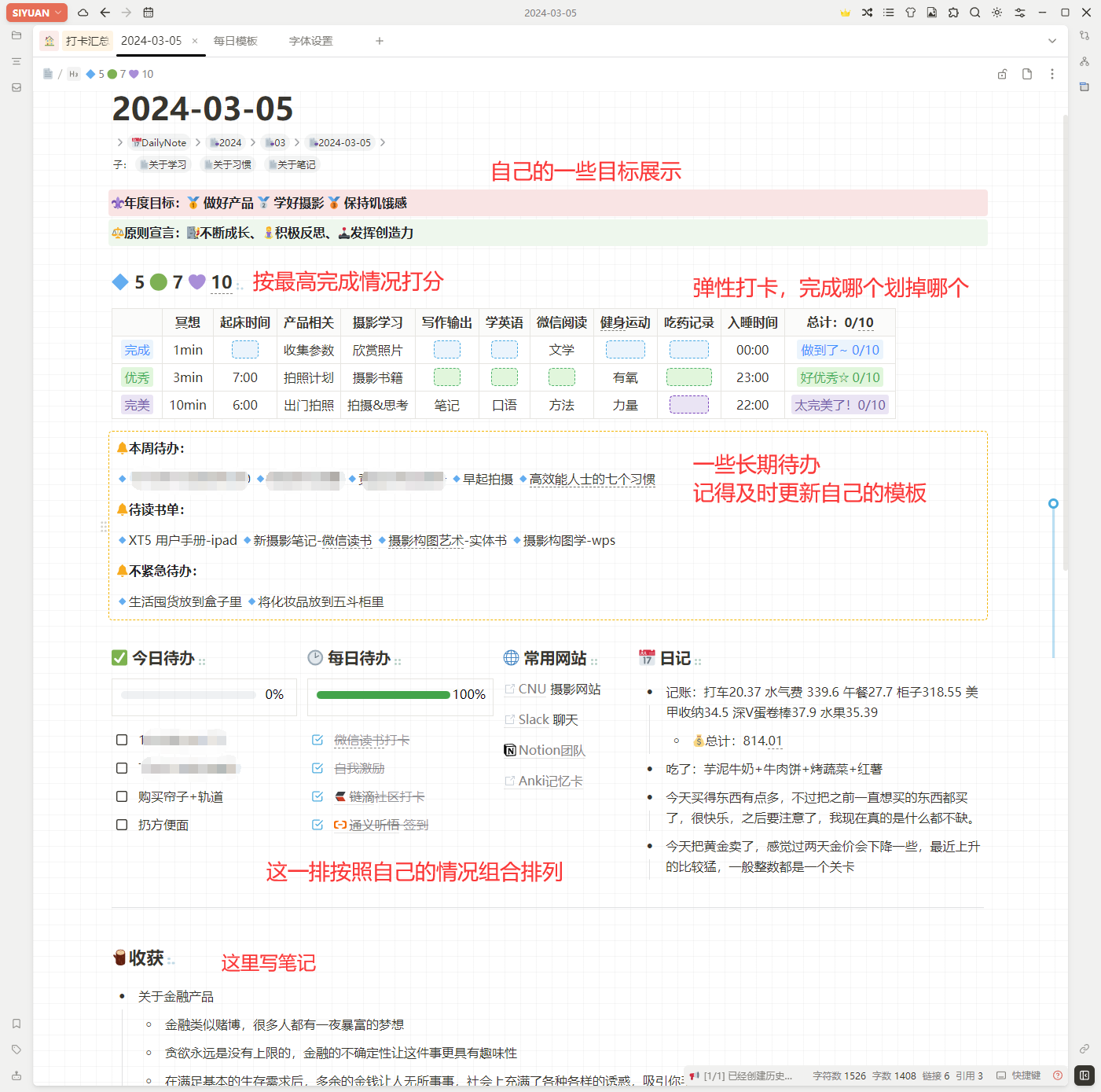Open the backlinks link icon in right dock
The height and width of the screenshot is (1092, 1101).
1084,1049
